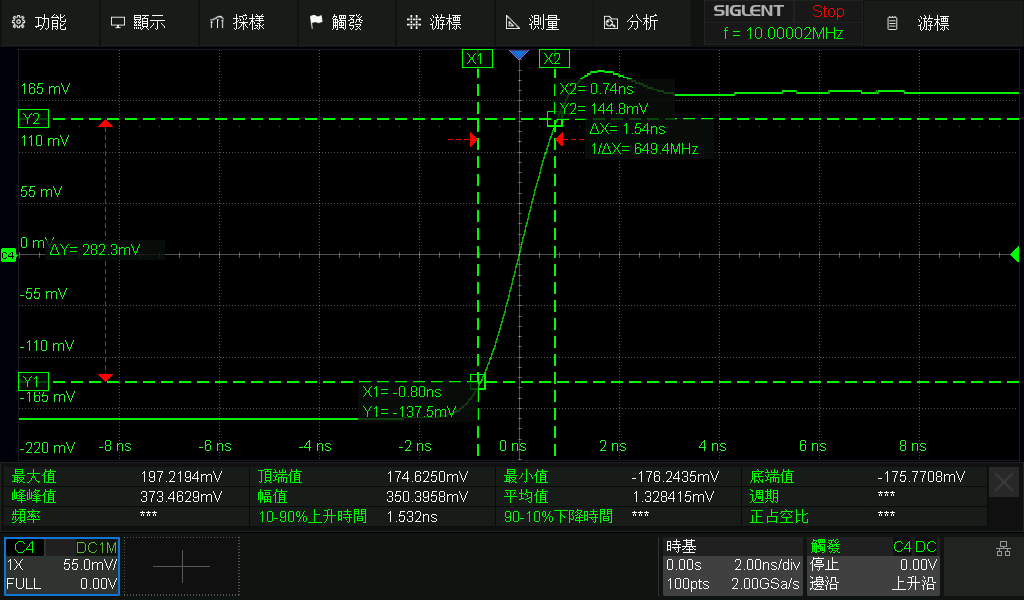Select the X2 cursor handle

coord(554,59)
